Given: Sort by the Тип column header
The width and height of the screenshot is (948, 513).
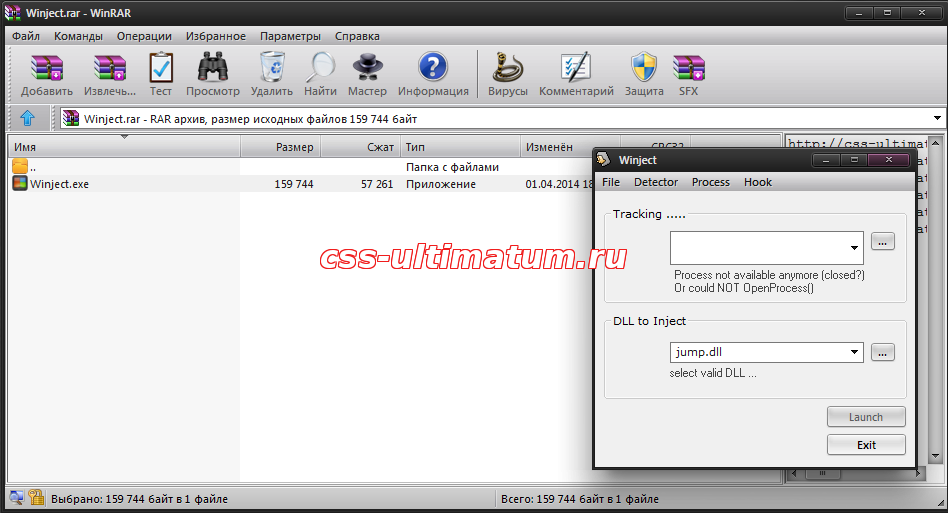Looking at the screenshot, I should [460, 147].
